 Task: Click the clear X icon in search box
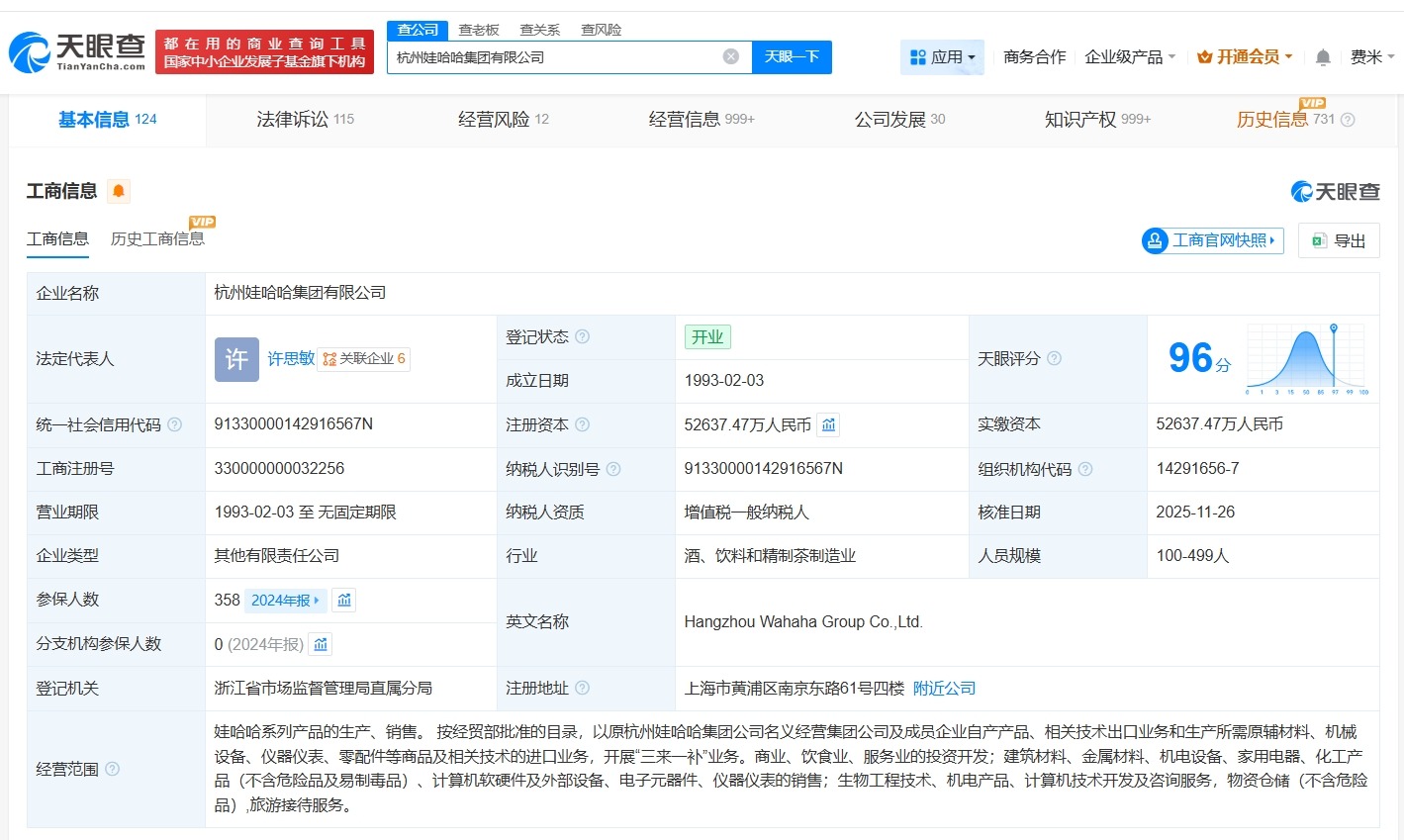point(730,55)
